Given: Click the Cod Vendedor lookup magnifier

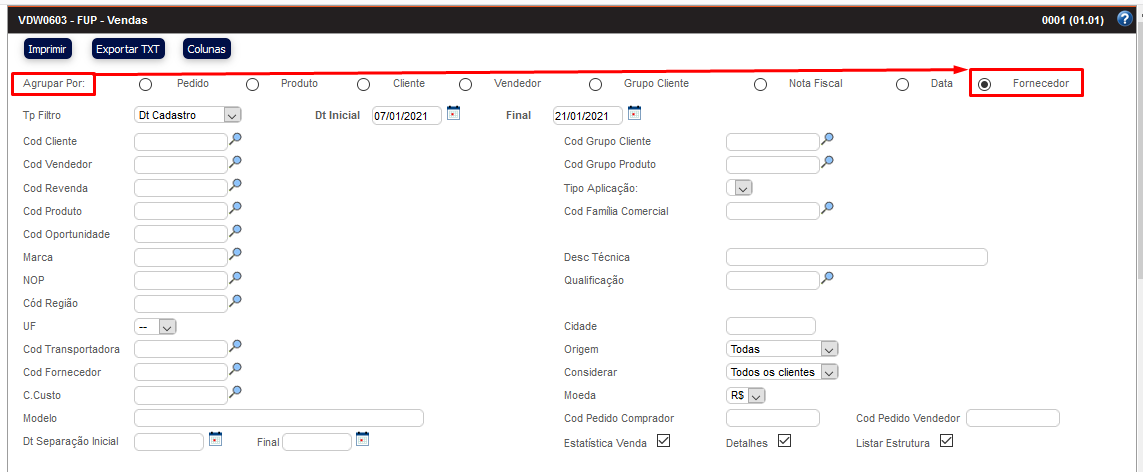Looking at the screenshot, I should (236, 162).
